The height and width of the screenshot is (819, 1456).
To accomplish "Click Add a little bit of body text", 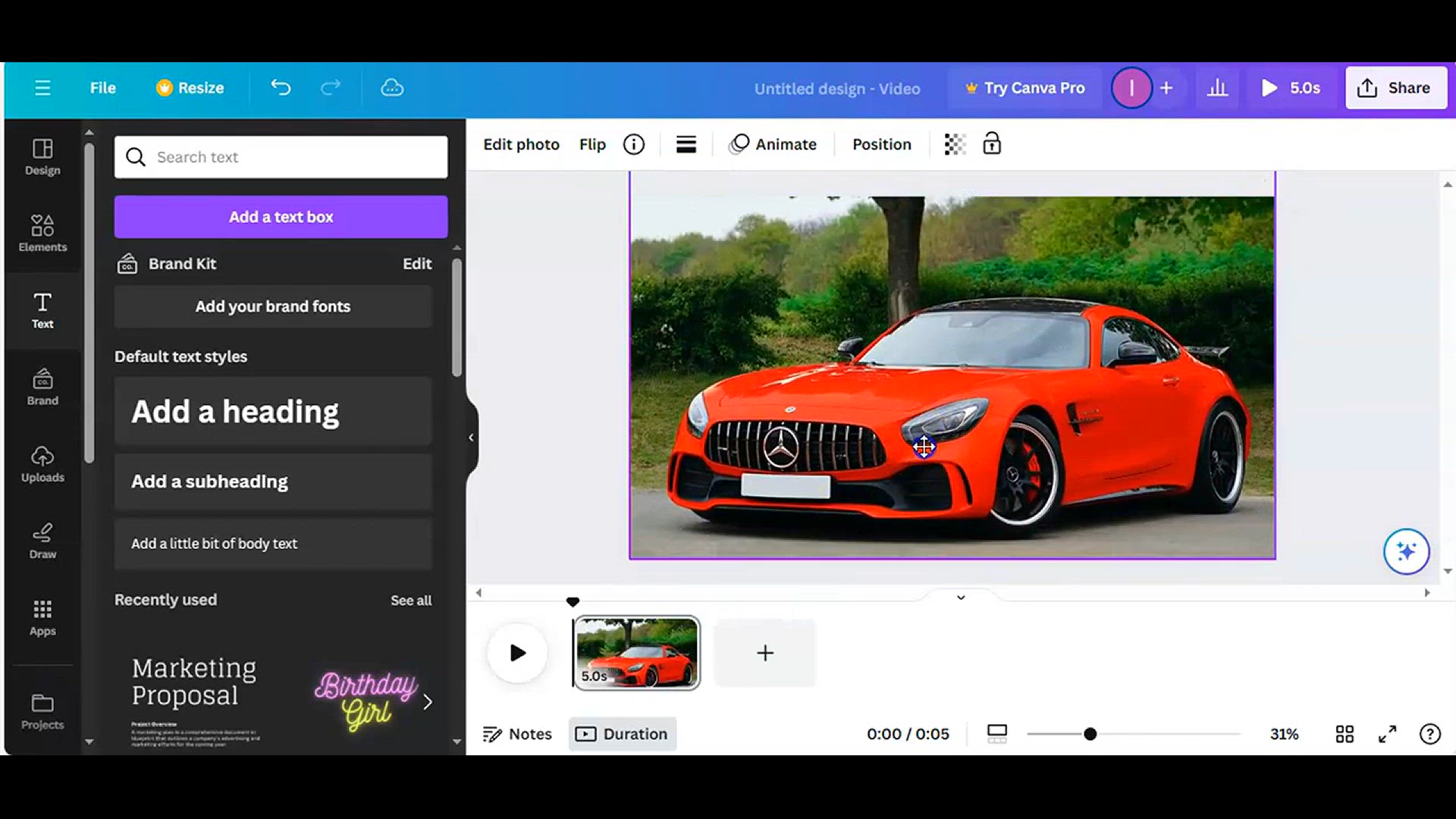I will pyautogui.click(x=273, y=544).
